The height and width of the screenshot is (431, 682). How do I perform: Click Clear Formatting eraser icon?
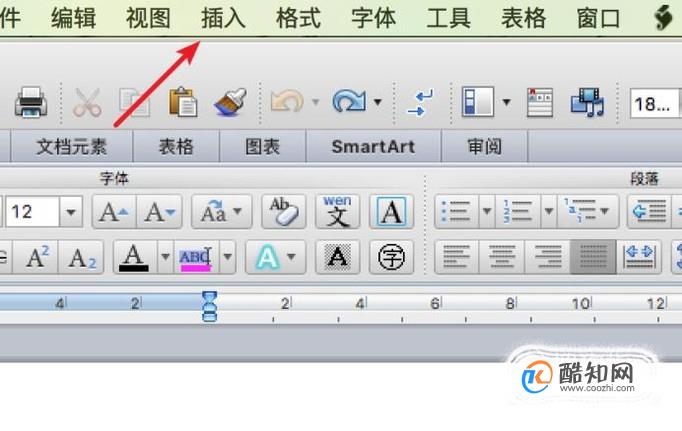(284, 212)
